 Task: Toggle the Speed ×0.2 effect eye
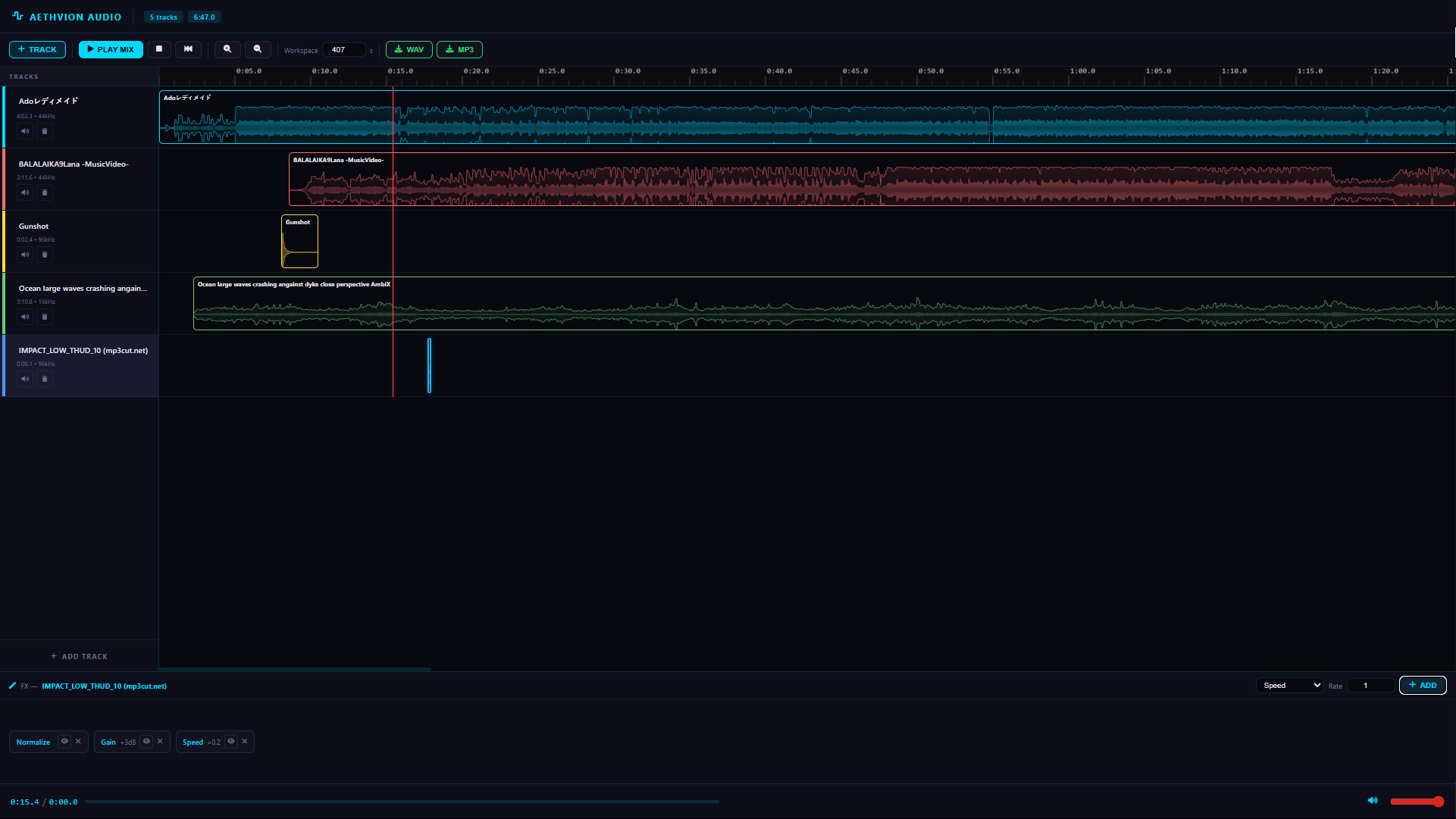(231, 742)
